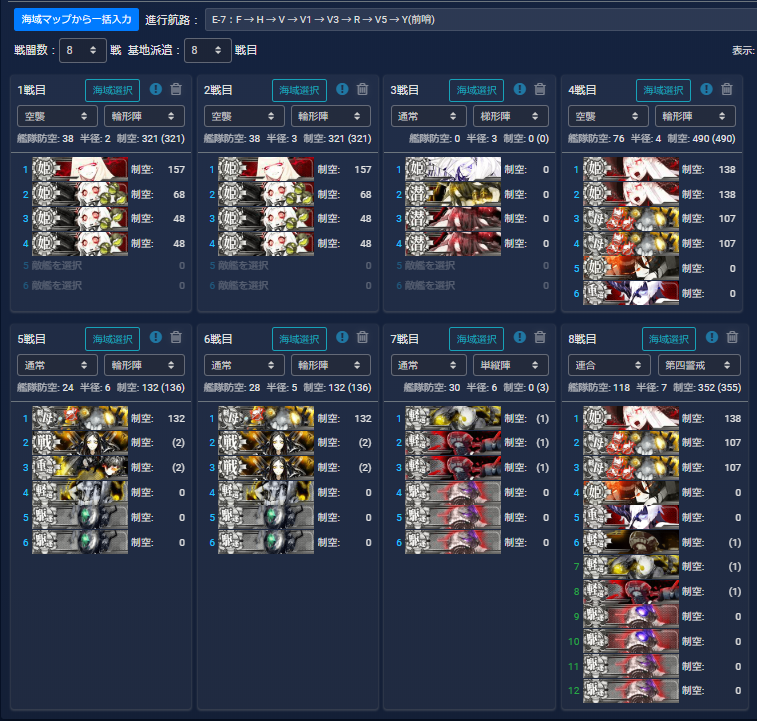Select battleship ship 2 in 6戦目
Image resolution: width=757 pixels, height=721 pixels.
tap(266, 442)
